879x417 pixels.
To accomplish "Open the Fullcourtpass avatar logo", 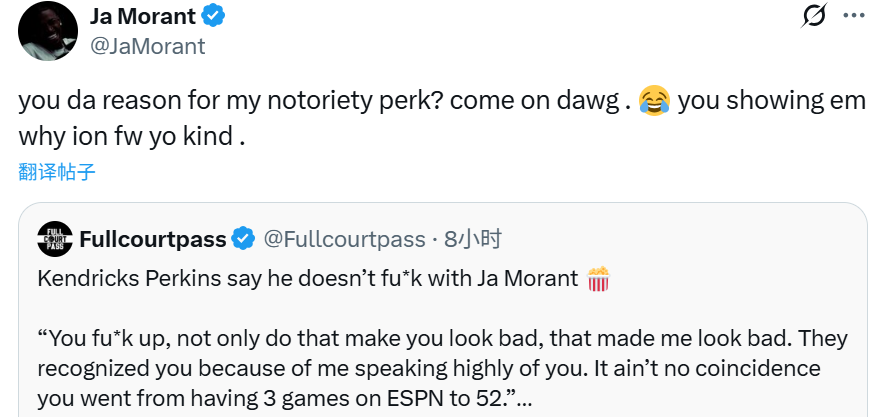I will [x=55, y=239].
